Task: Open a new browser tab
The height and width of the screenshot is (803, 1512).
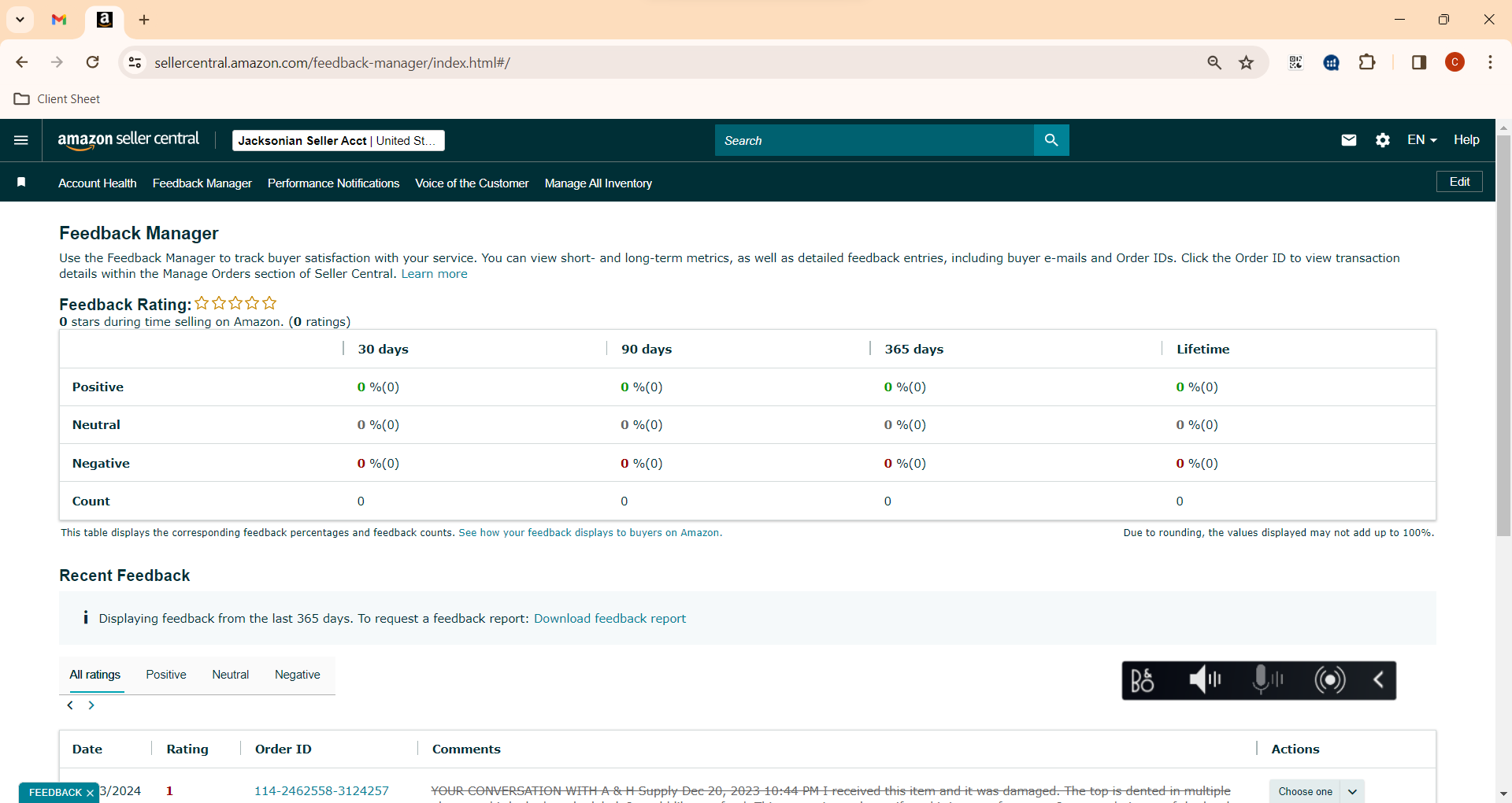Action: 144,20
